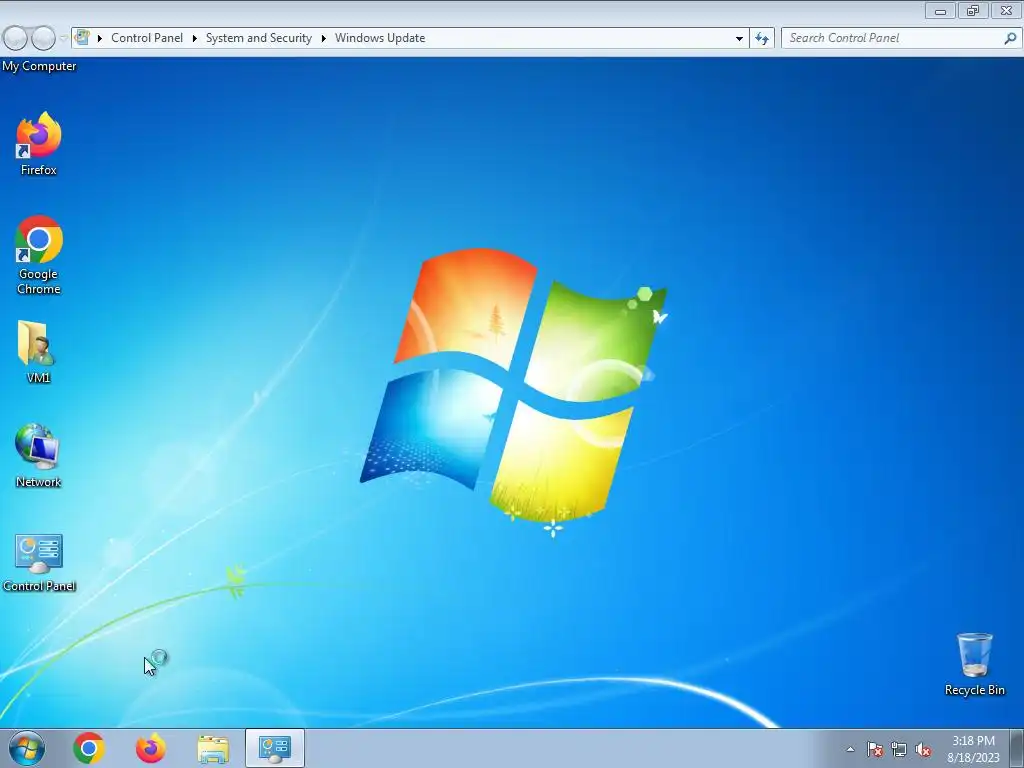Click the Show desktop strip
Image resolution: width=1024 pixels, height=768 pixels.
(x=1017, y=748)
